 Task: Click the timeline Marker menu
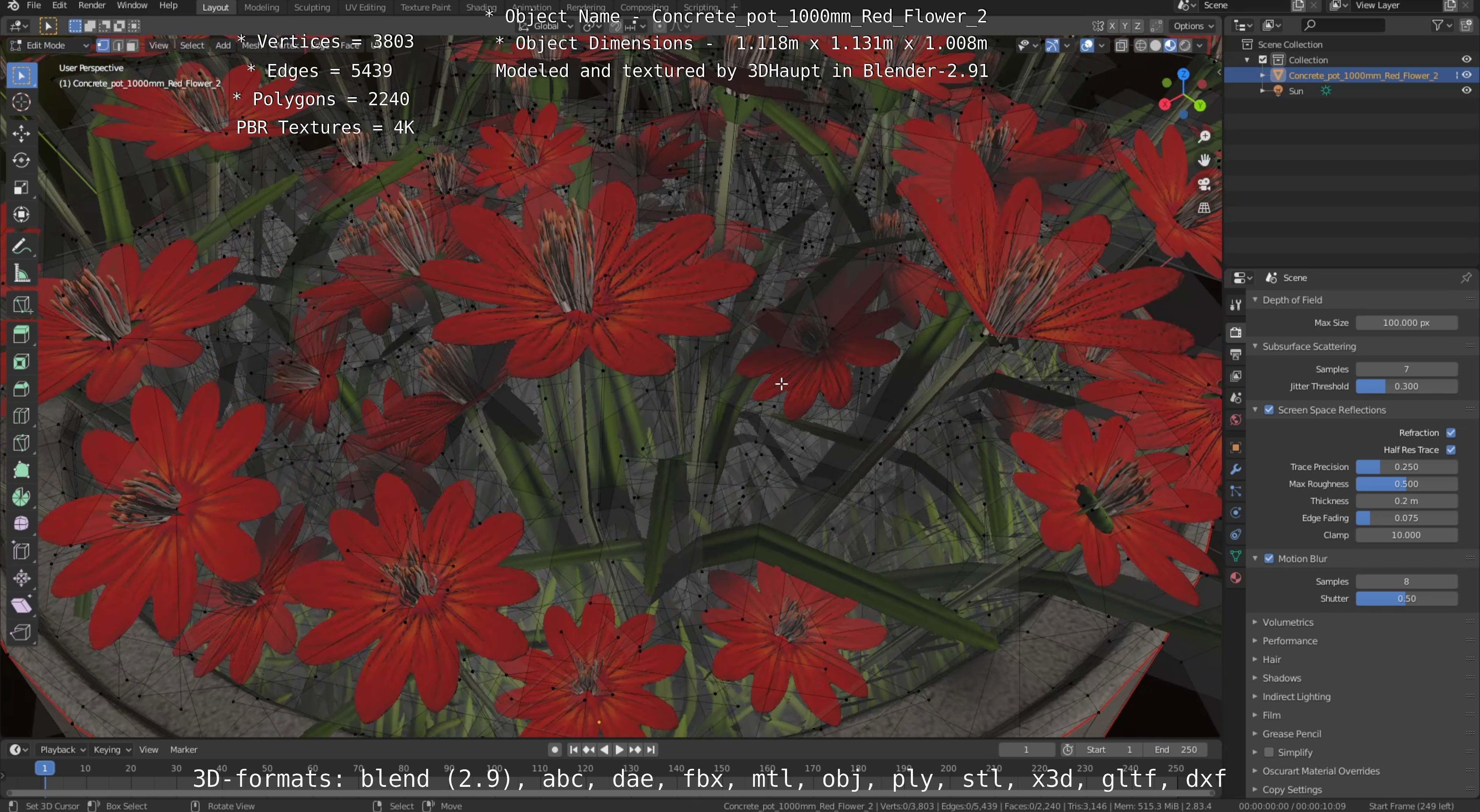tap(183, 750)
